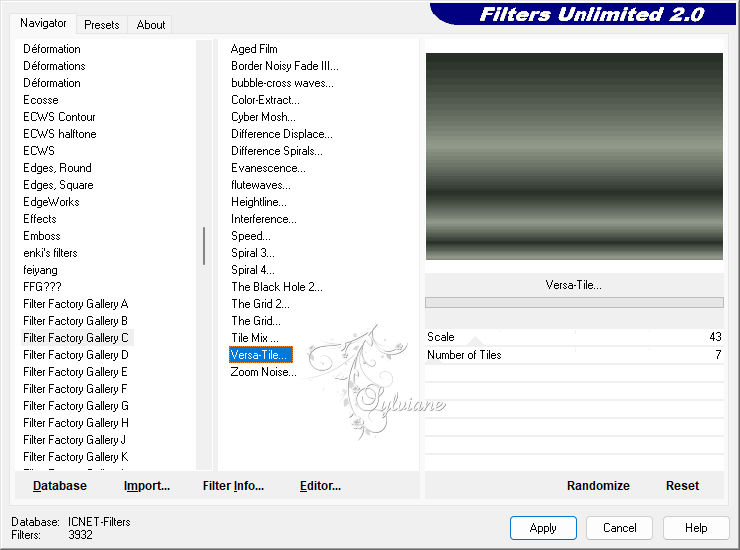Viewport: 740px width, 550px height.
Task: Click Randomize settings
Action: click(598, 486)
